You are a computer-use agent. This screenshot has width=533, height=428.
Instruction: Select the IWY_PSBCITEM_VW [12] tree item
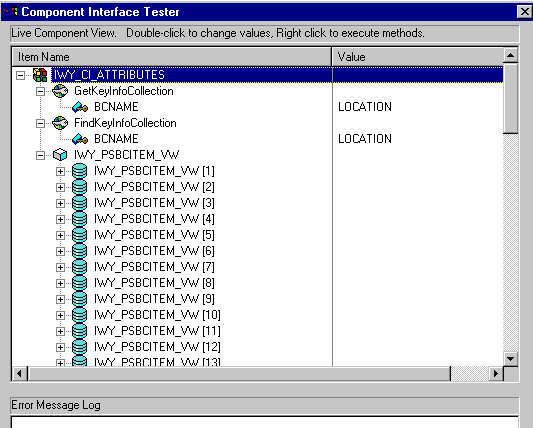pos(157,347)
